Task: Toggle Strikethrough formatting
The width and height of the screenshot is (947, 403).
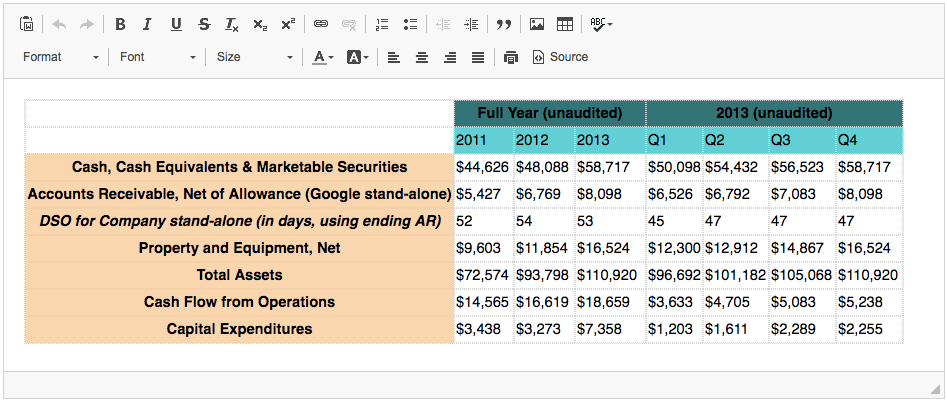Action: pos(204,24)
